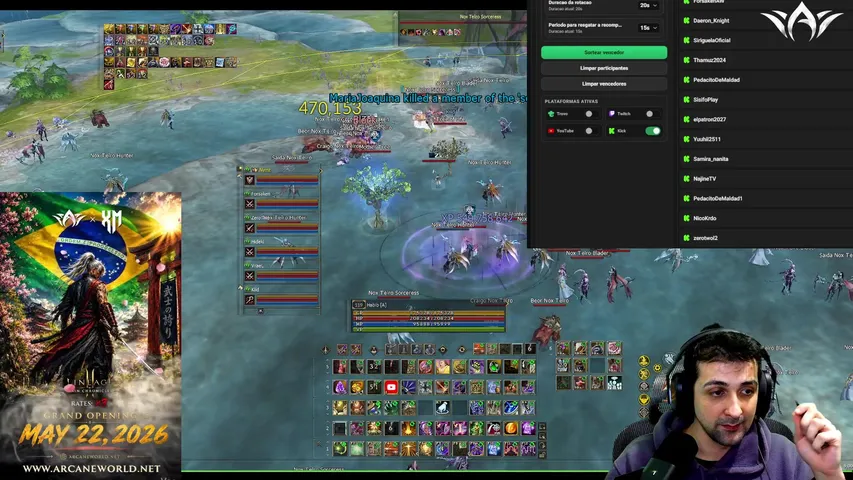The width and height of the screenshot is (853, 480).
Task: Select participant Thamuz2024 in the list
Action: click(x=709, y=60)
